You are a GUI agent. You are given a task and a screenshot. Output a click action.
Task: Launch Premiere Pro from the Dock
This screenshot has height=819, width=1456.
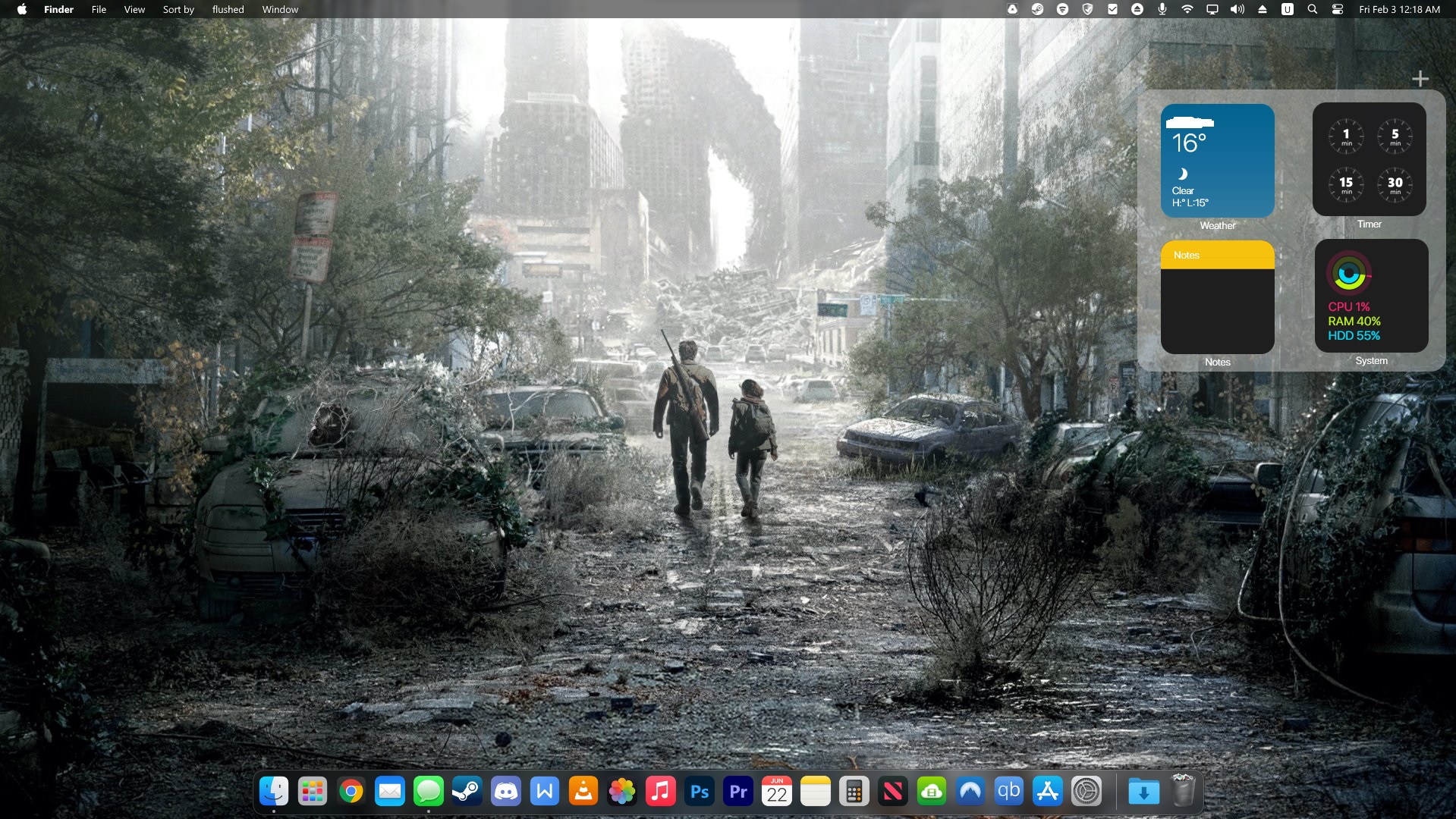coord(738,792)
